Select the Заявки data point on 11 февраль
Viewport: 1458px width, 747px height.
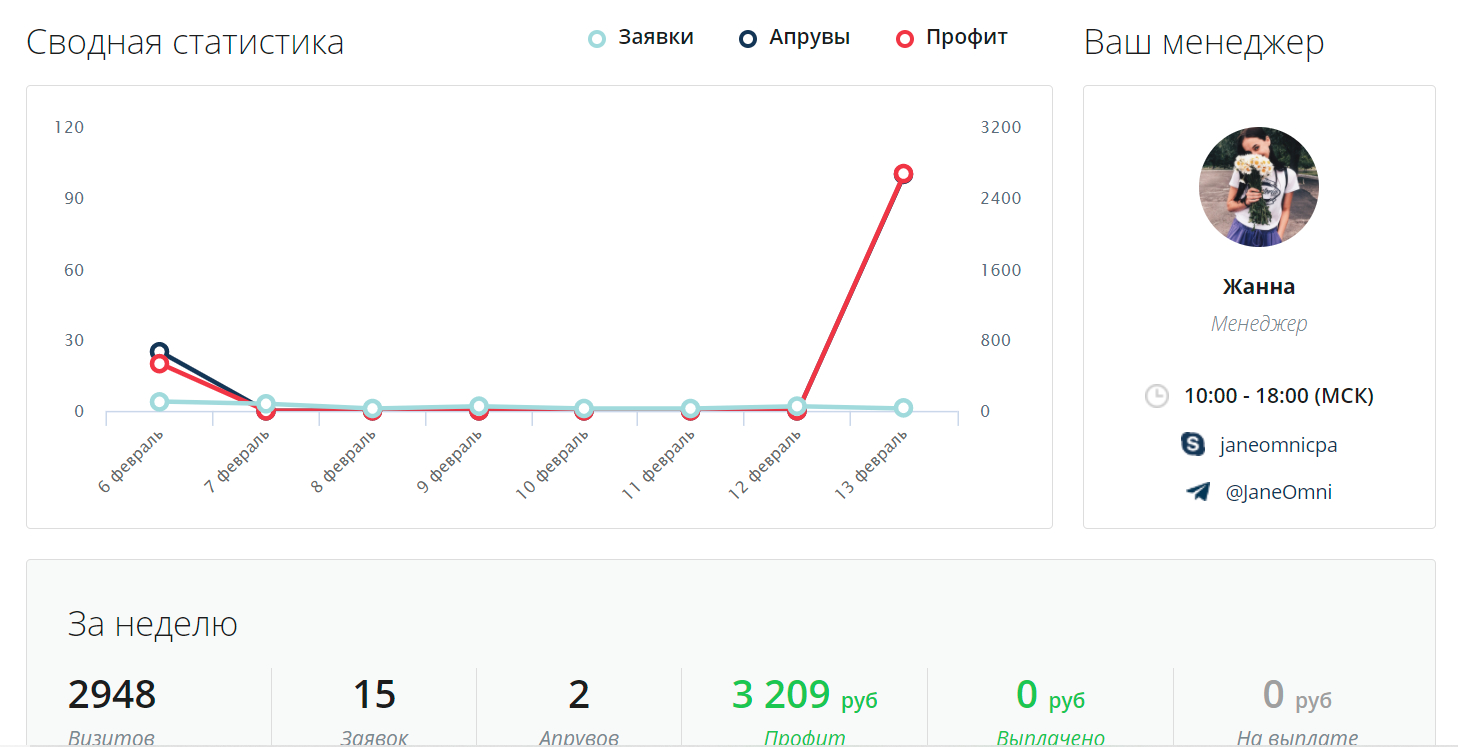point(690,408)
